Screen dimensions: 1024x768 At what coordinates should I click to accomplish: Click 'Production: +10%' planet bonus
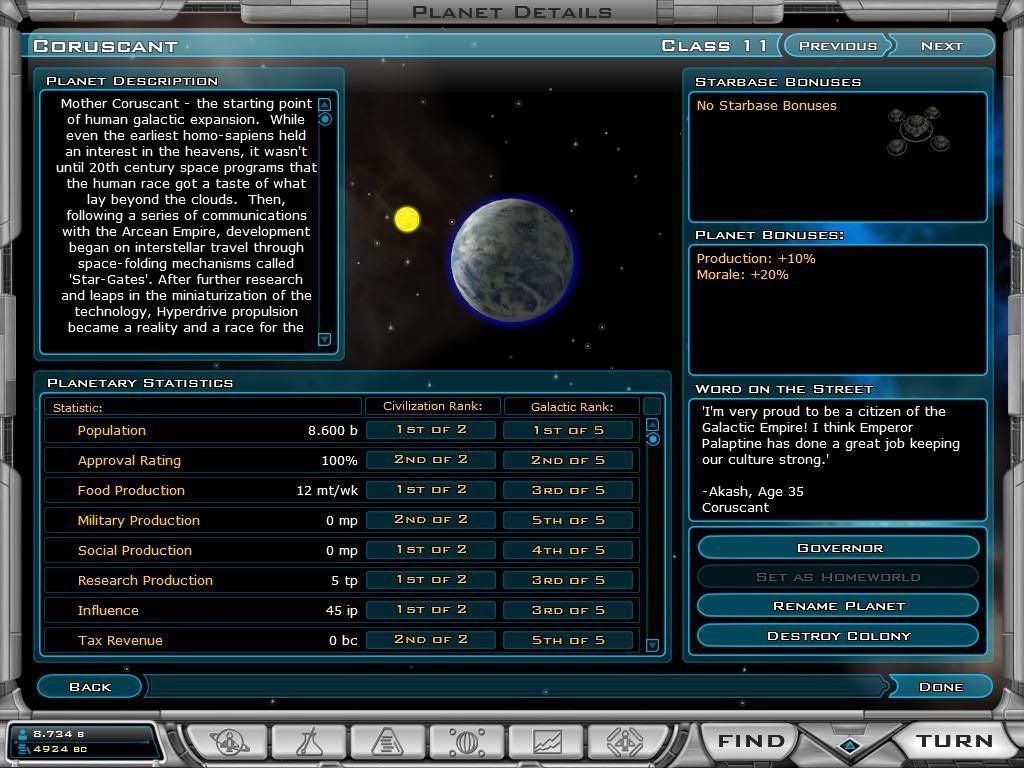(x=756, y=259)
